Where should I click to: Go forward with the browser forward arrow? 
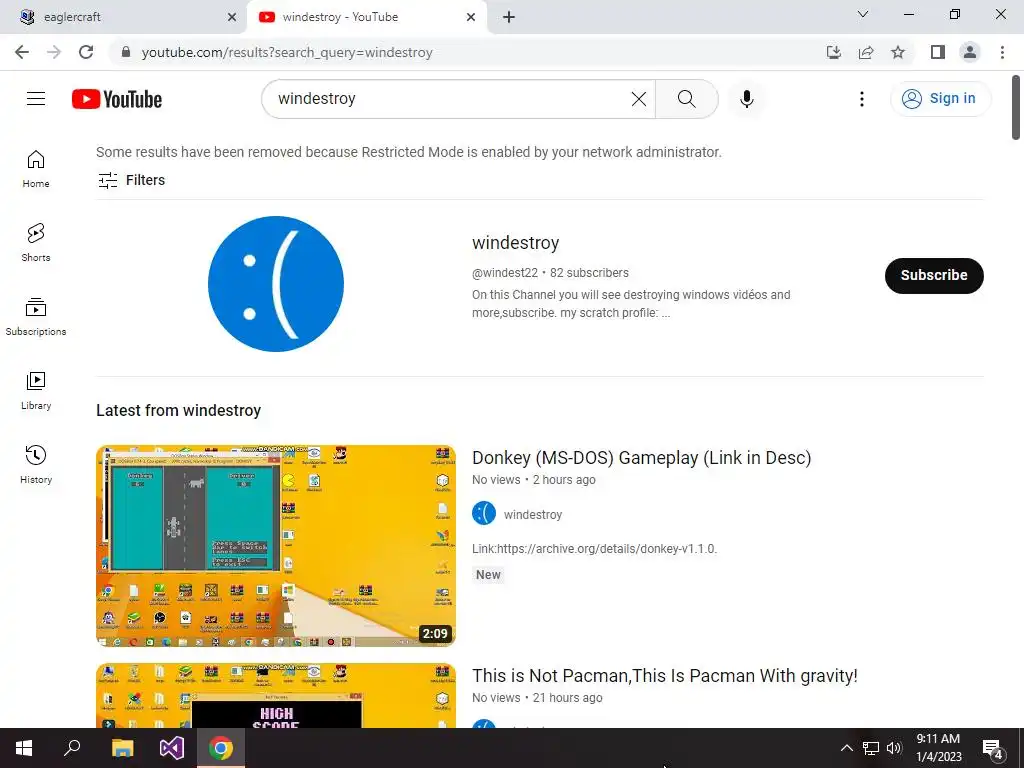(54, 52)
